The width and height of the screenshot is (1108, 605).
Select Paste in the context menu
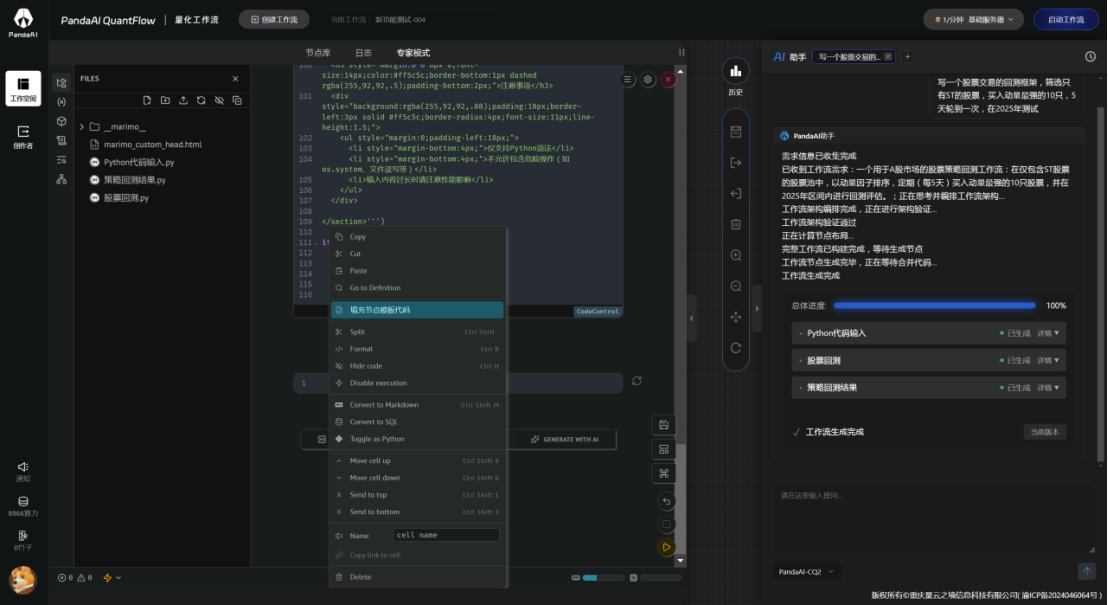coord(417,271)
